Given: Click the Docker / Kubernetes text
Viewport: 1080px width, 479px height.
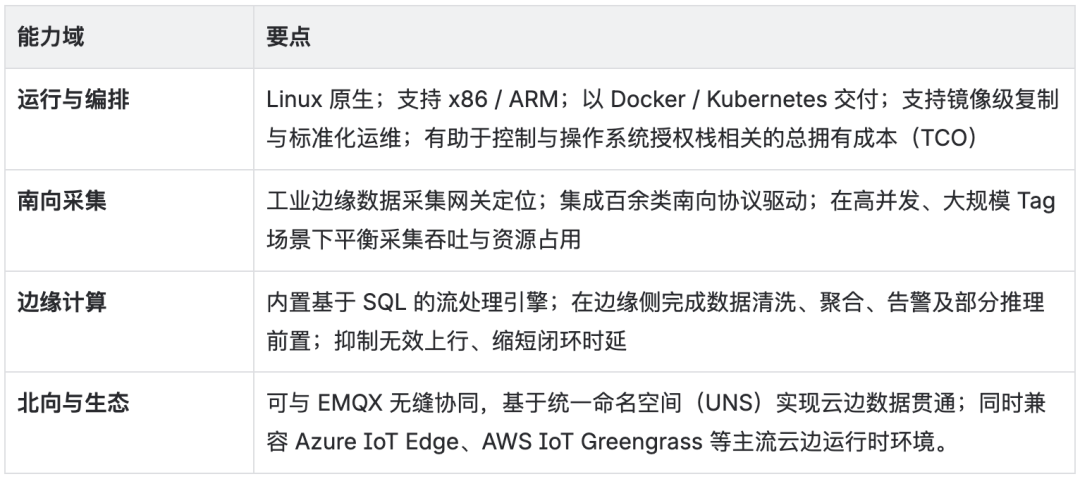Looking at the screenshot, I should [x=719, y=101].
